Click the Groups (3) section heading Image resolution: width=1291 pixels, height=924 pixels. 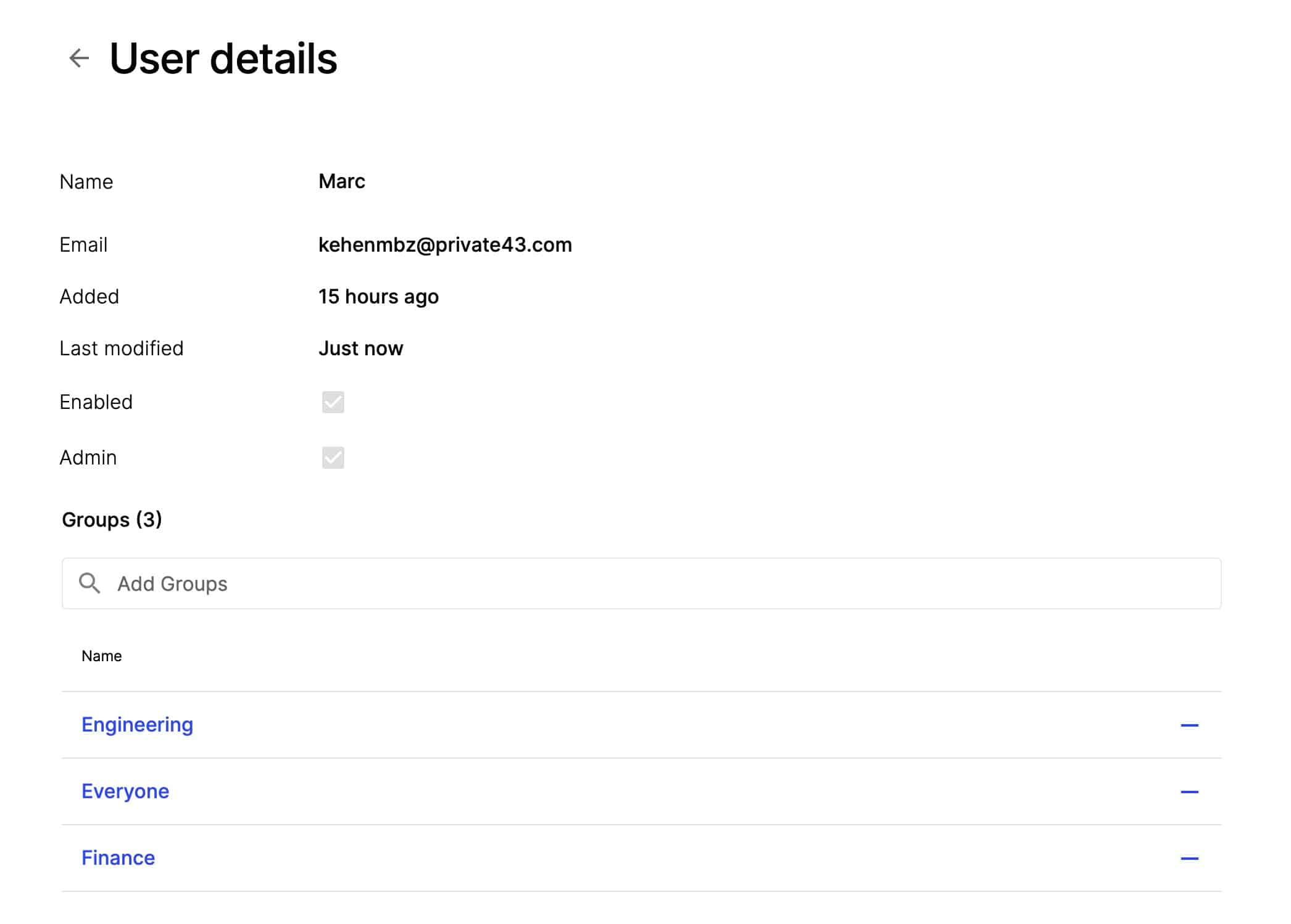[112, 519]
